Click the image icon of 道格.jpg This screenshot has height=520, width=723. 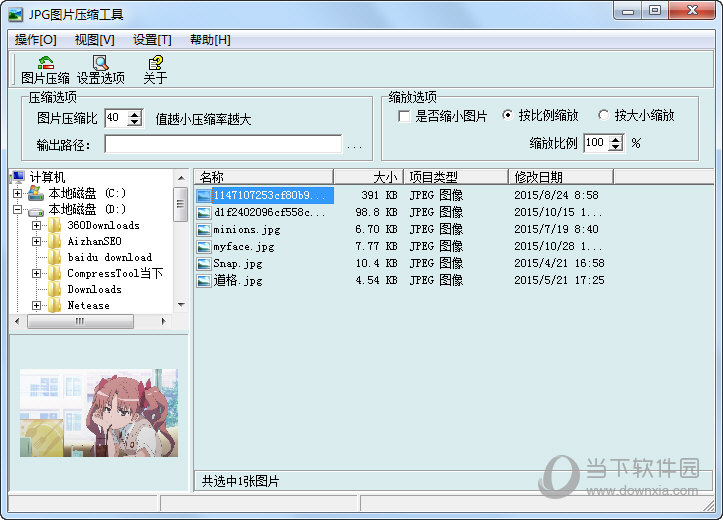pyautogui.click(x=204, y=281)
